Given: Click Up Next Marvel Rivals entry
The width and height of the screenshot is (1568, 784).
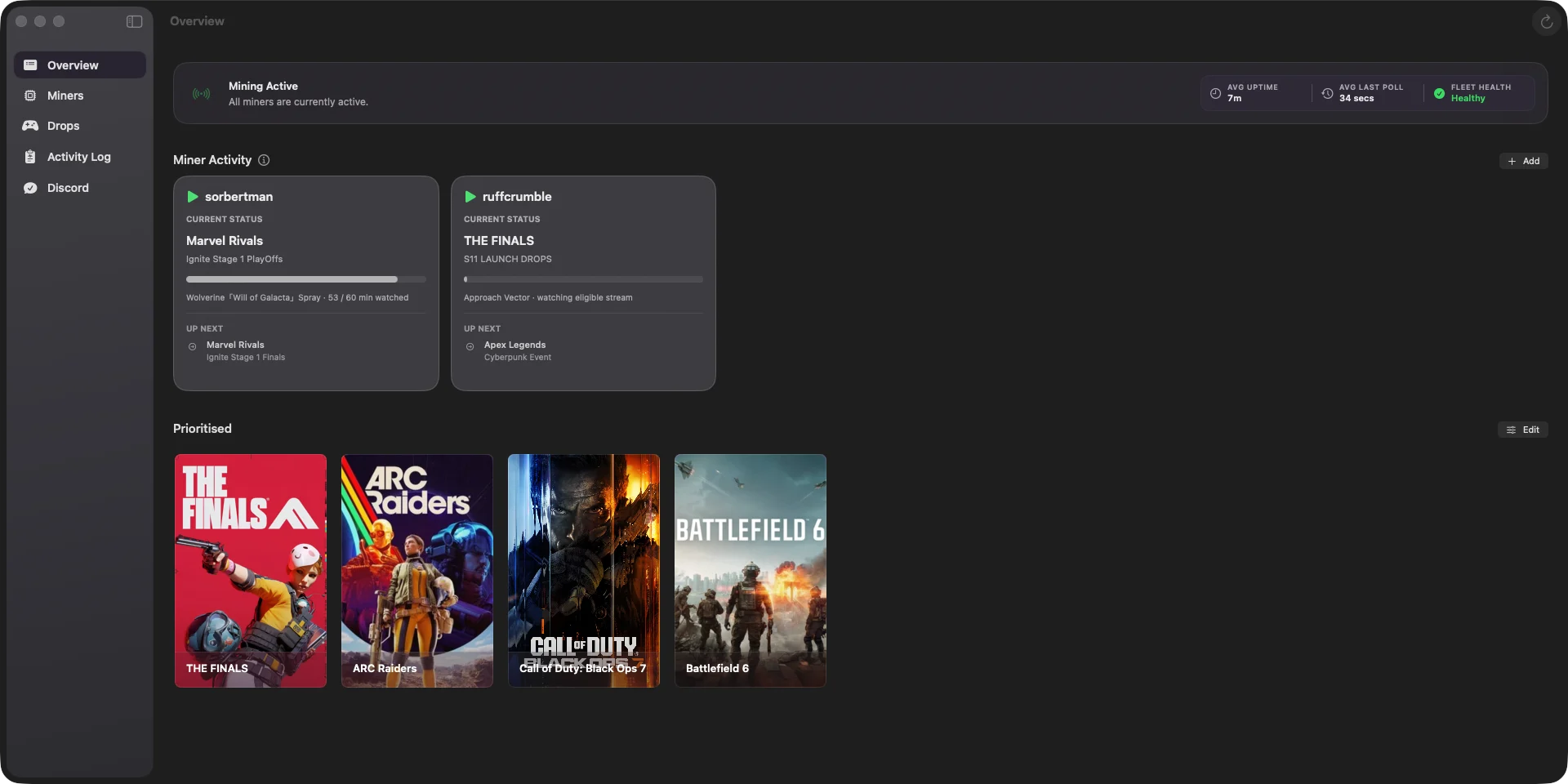Looking at the screenshot, I should coord(235,345).
